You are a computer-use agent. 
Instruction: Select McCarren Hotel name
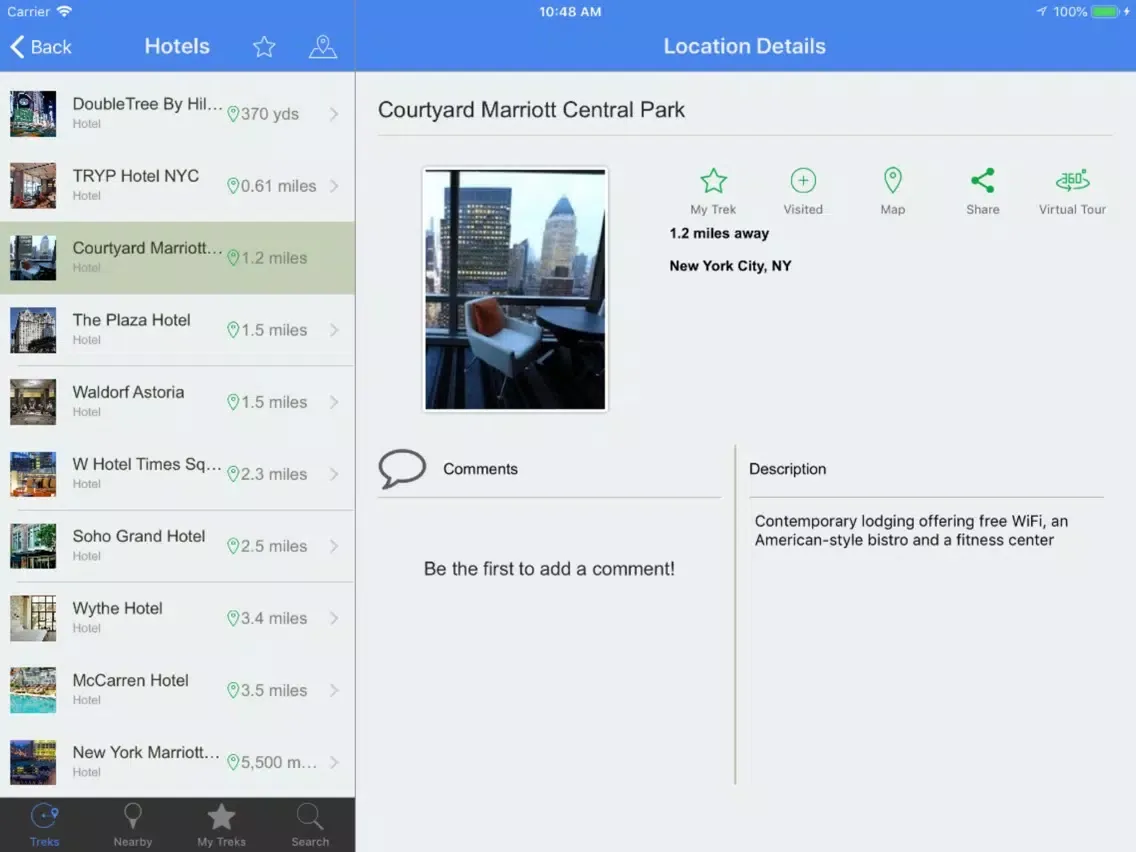130,680
